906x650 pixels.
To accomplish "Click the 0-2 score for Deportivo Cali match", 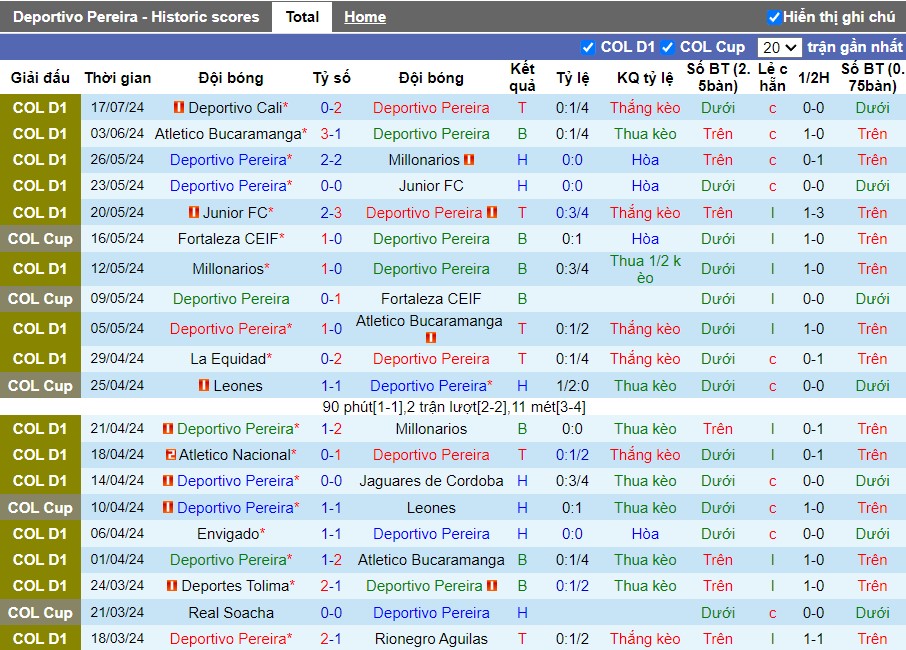I will pyautogui.click(x=331, y=107).
